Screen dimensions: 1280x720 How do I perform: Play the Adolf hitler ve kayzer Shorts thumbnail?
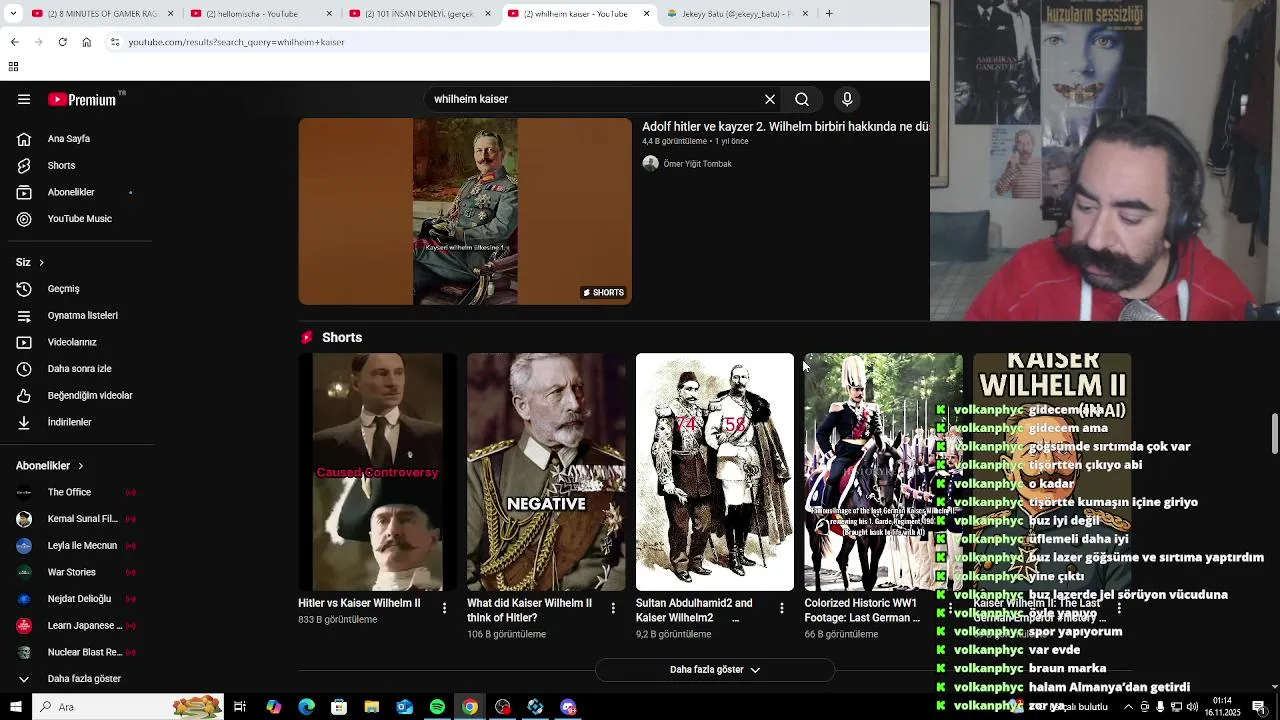pos(465,211)
